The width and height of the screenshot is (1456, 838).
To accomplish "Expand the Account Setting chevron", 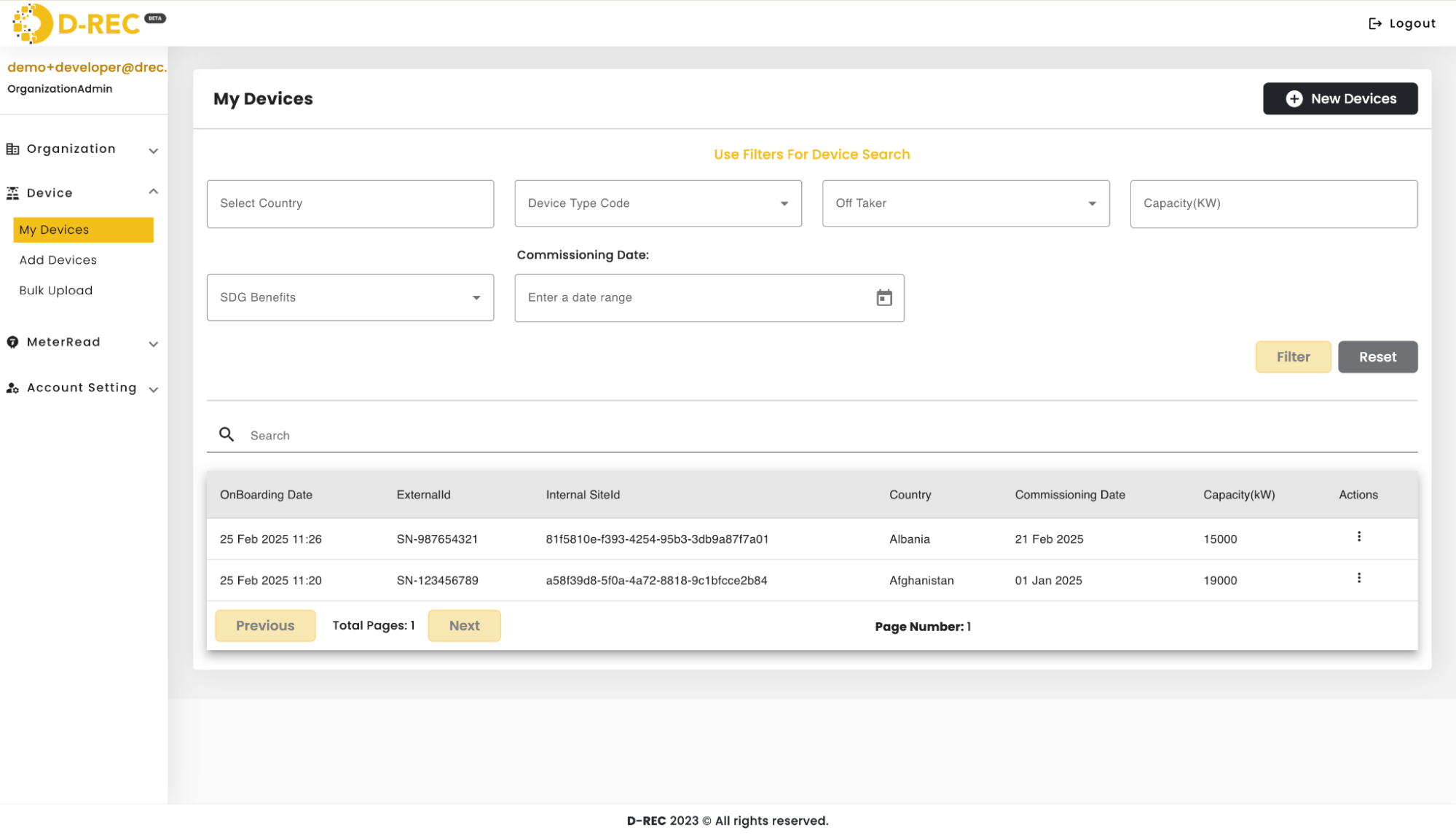I will [153, 390].
